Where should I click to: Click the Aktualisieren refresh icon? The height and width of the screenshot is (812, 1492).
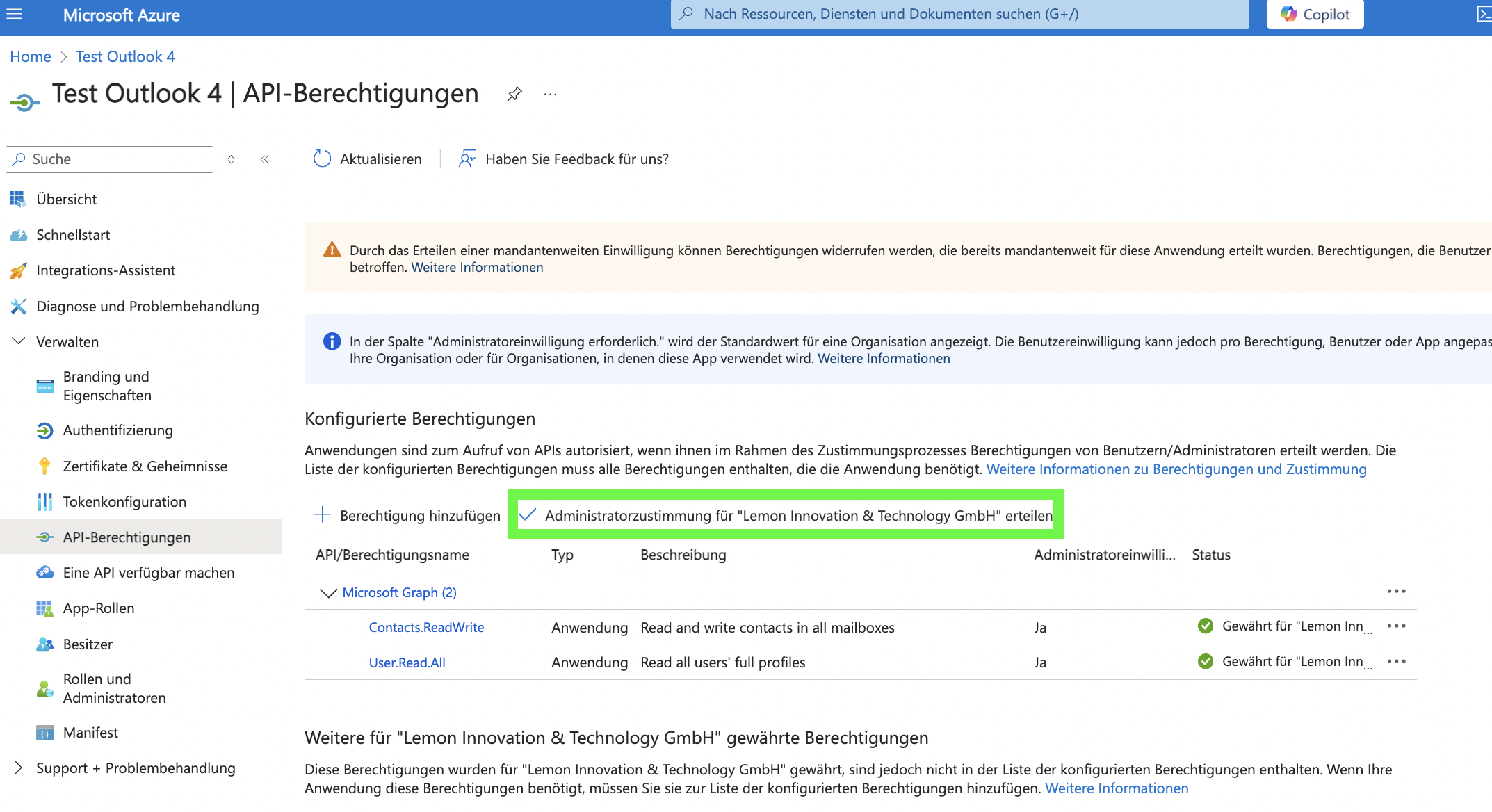pyautogui.click(x=322, y=159)
